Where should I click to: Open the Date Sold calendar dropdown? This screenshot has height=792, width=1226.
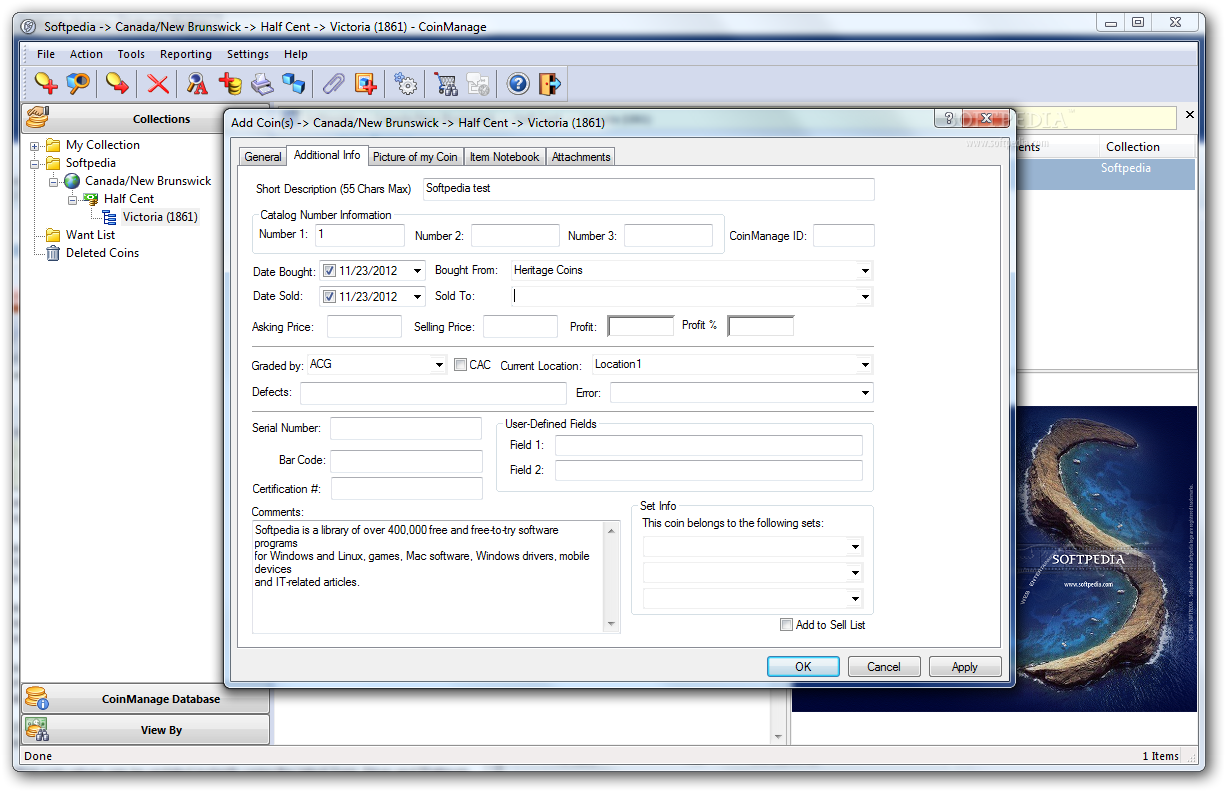(x=416, y=296)
